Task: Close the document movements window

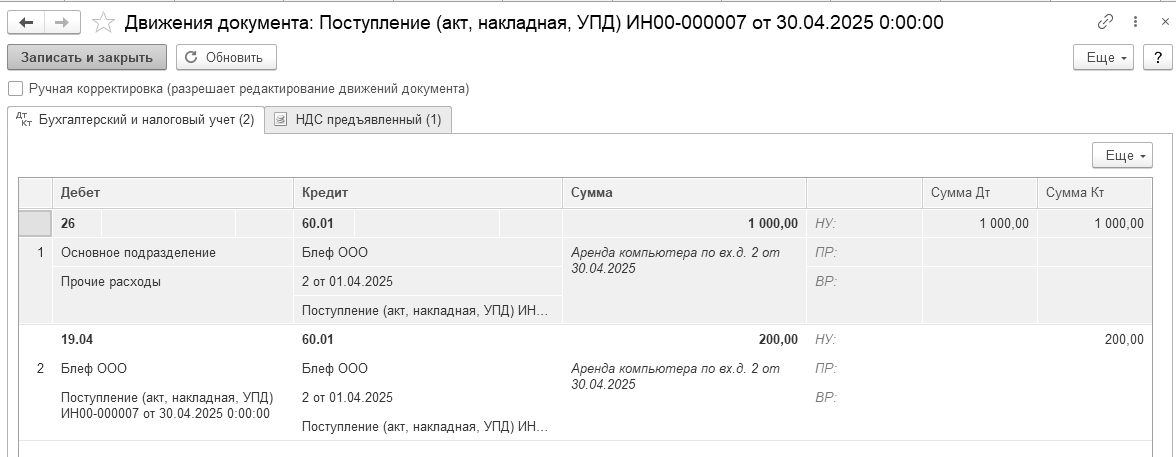Action: tap(1165, 23)
